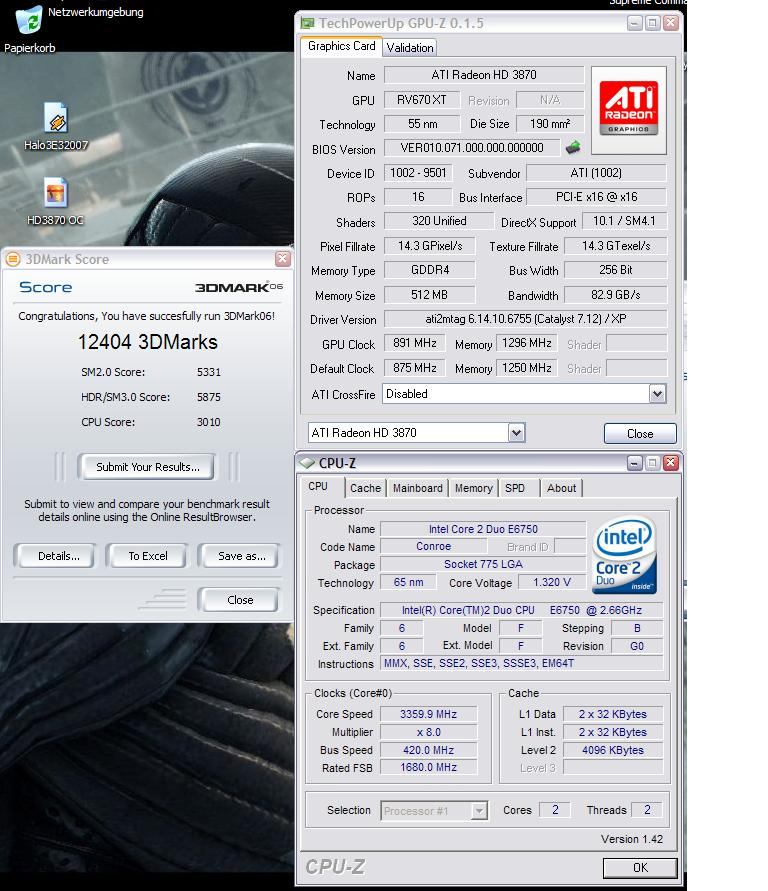Click the Driver Version field

[525, 319]
